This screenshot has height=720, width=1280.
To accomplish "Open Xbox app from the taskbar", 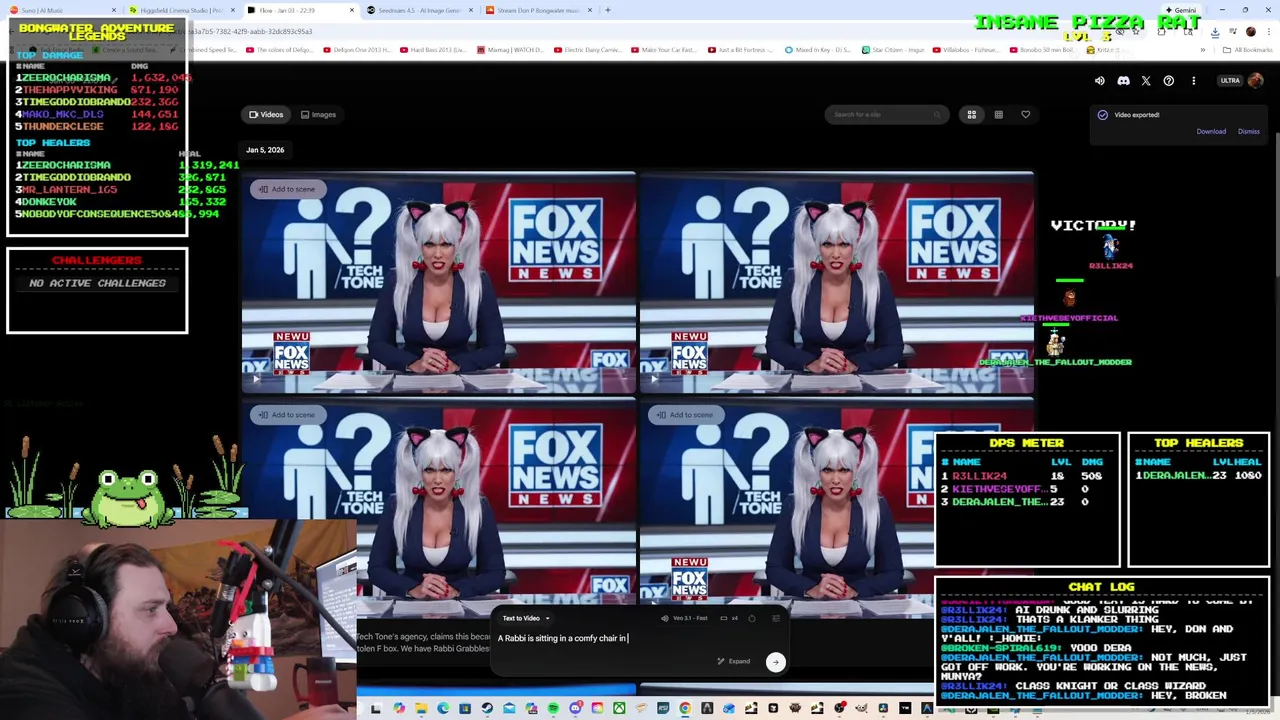I will pos(619,709).
